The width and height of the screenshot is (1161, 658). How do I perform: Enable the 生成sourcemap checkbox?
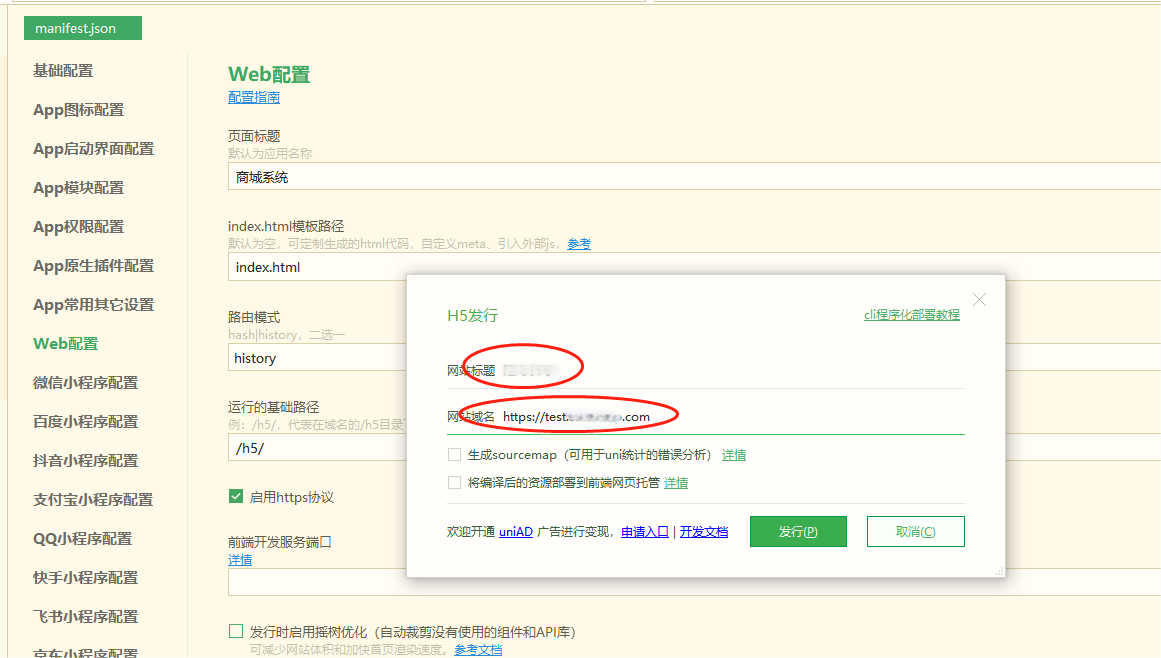tap(455, 455)
